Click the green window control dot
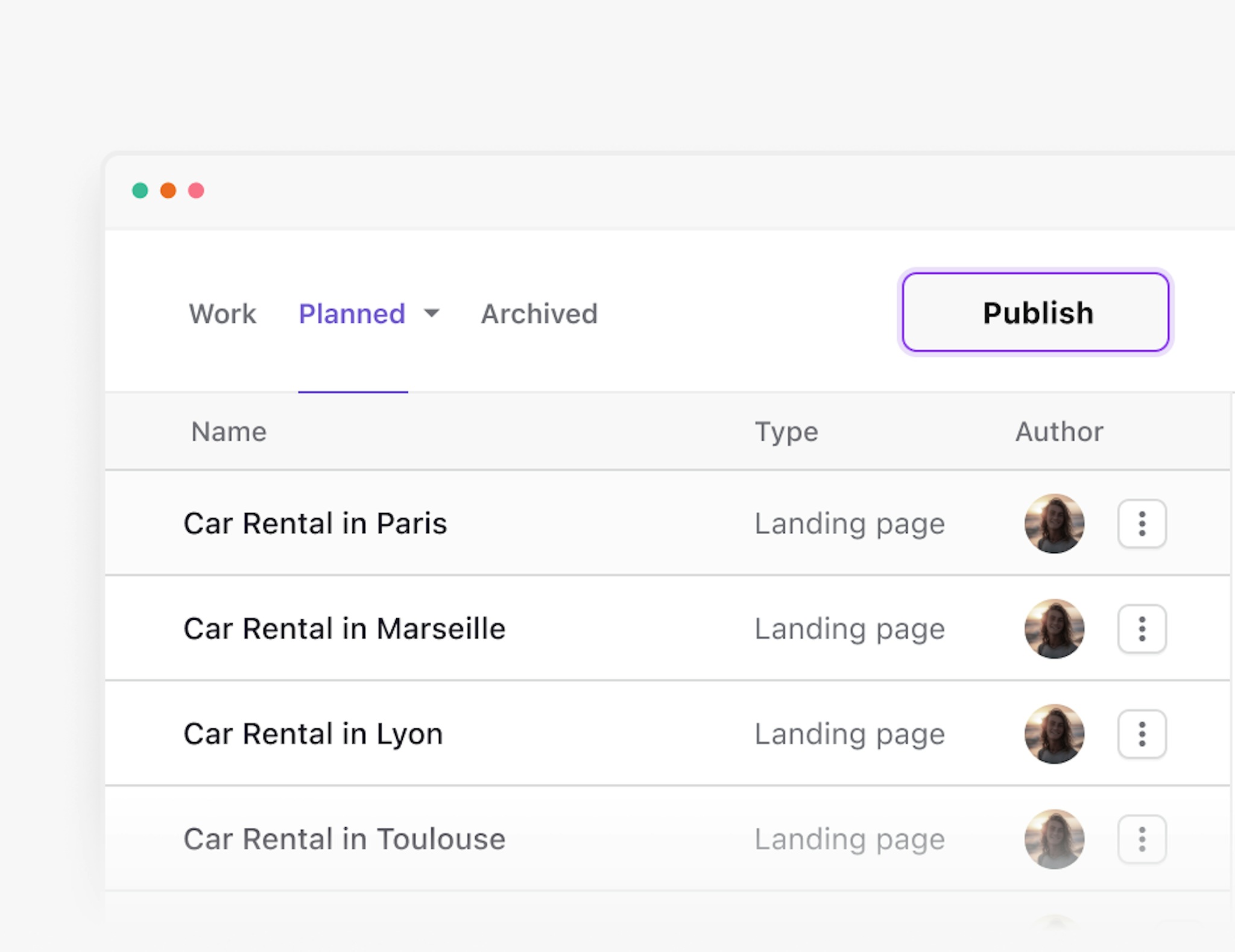This screenshot has width=1235, height=952. pos(140,191)
